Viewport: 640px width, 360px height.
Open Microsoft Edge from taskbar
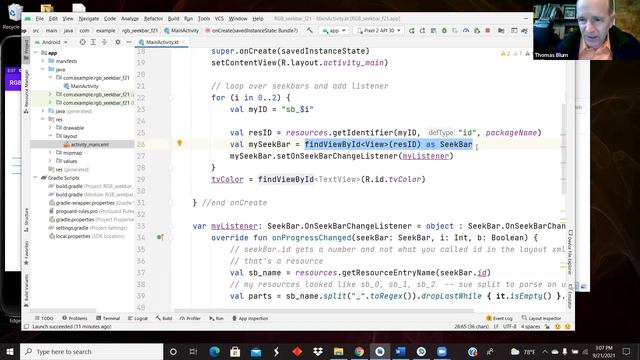click(214, 351)
